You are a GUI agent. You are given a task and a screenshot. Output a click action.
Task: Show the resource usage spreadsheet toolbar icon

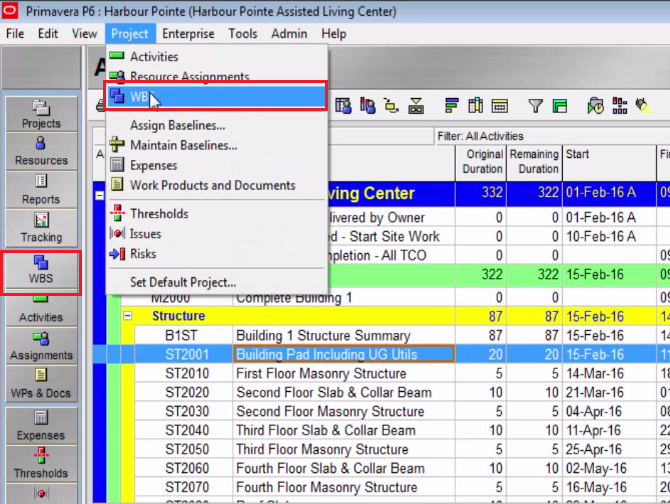tap(343, 105)
